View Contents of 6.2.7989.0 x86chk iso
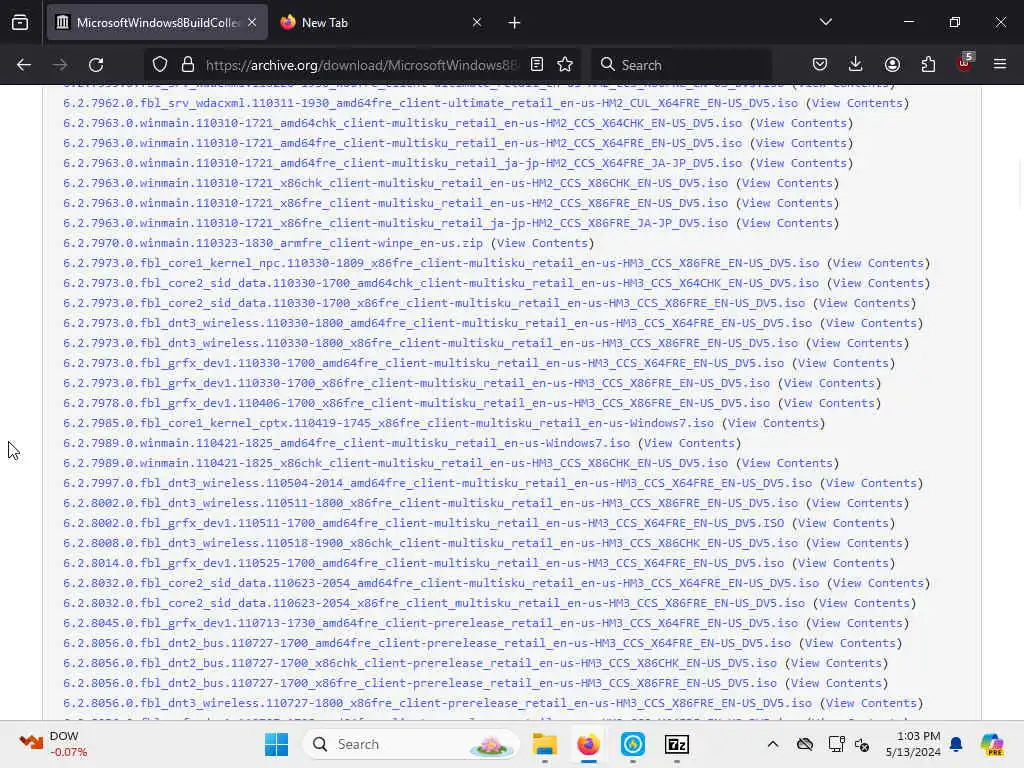Viewport: 1024px width, 768px height. coord(787,463)
